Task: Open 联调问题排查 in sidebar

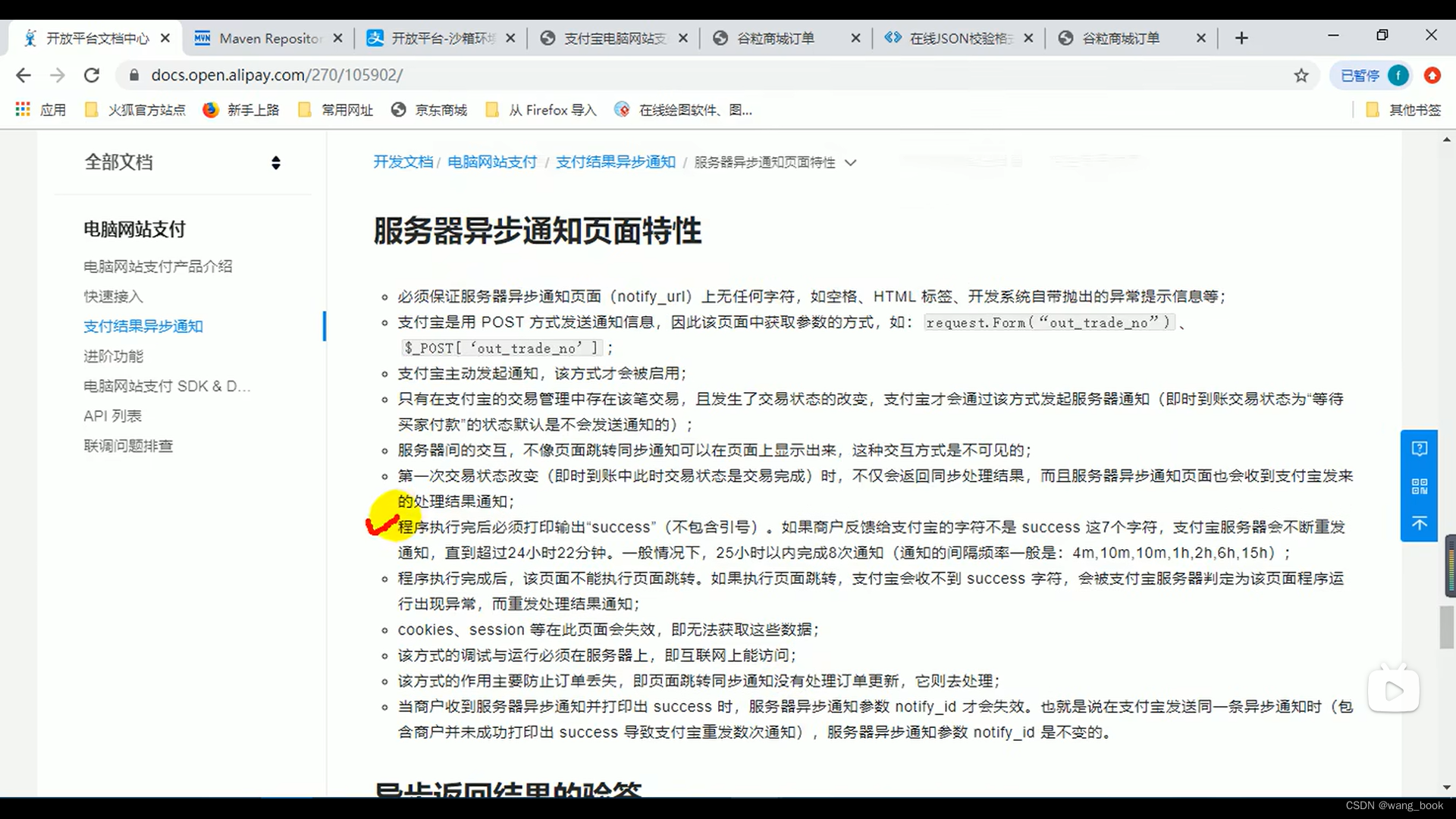Action: pos(128,446)
